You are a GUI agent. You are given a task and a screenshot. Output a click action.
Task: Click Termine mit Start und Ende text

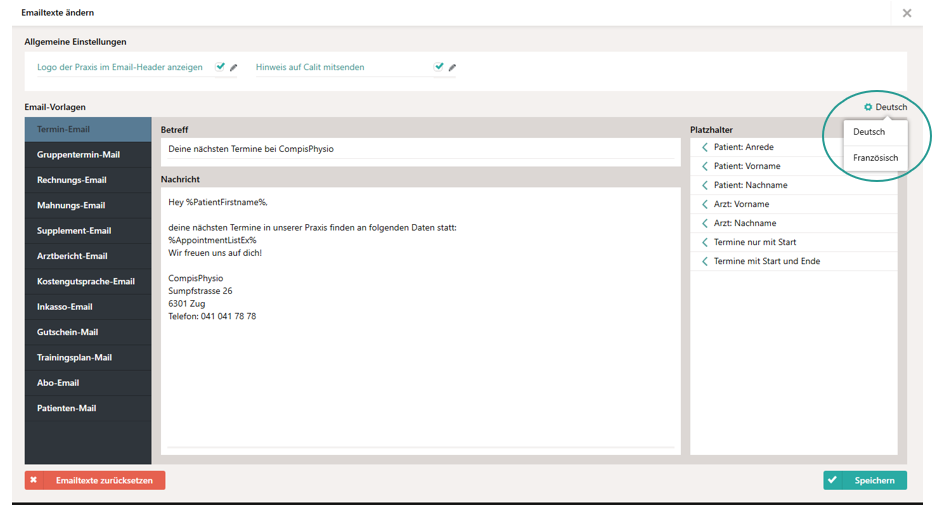pos(767,261)
